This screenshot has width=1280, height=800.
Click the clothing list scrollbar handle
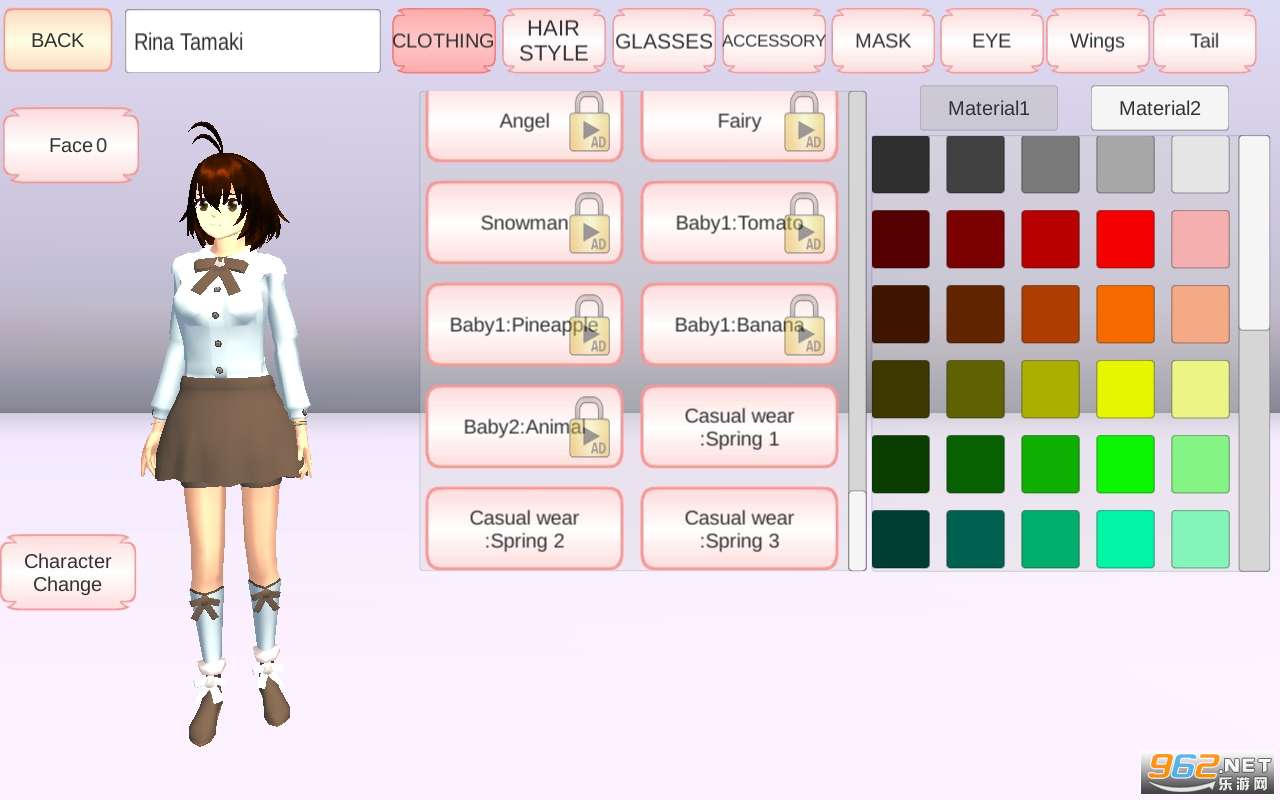[857, 530]
